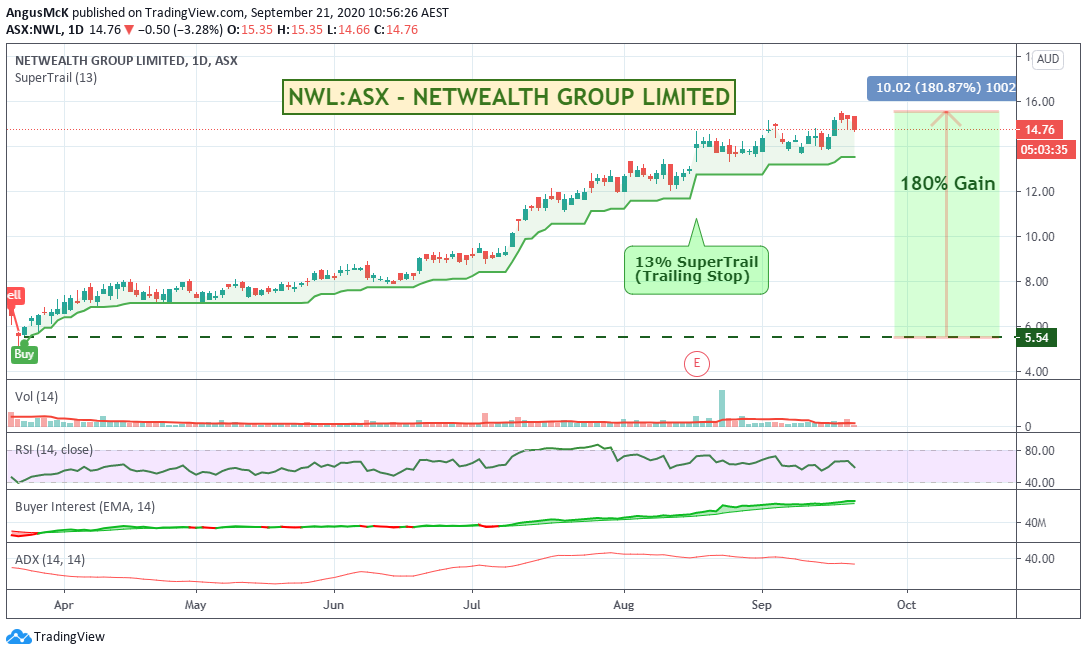This screenshot has height=655, width=1087.
Task: Click the 8.00 price axis label
Action: [x=1036, y=281]
